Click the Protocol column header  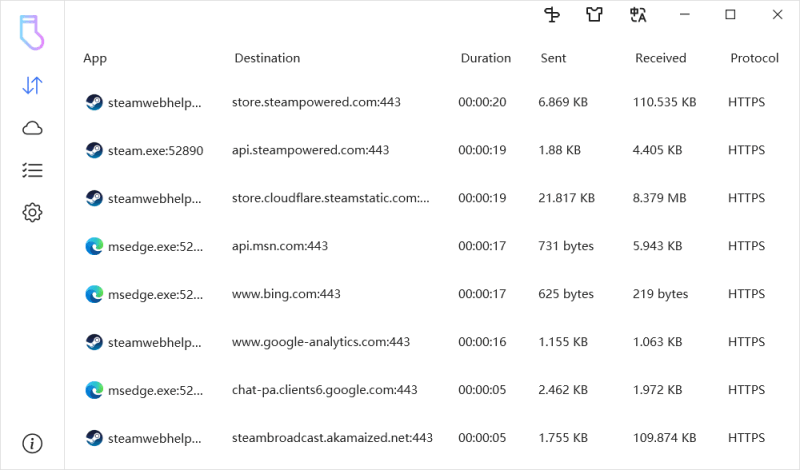[x=754, y=58]
